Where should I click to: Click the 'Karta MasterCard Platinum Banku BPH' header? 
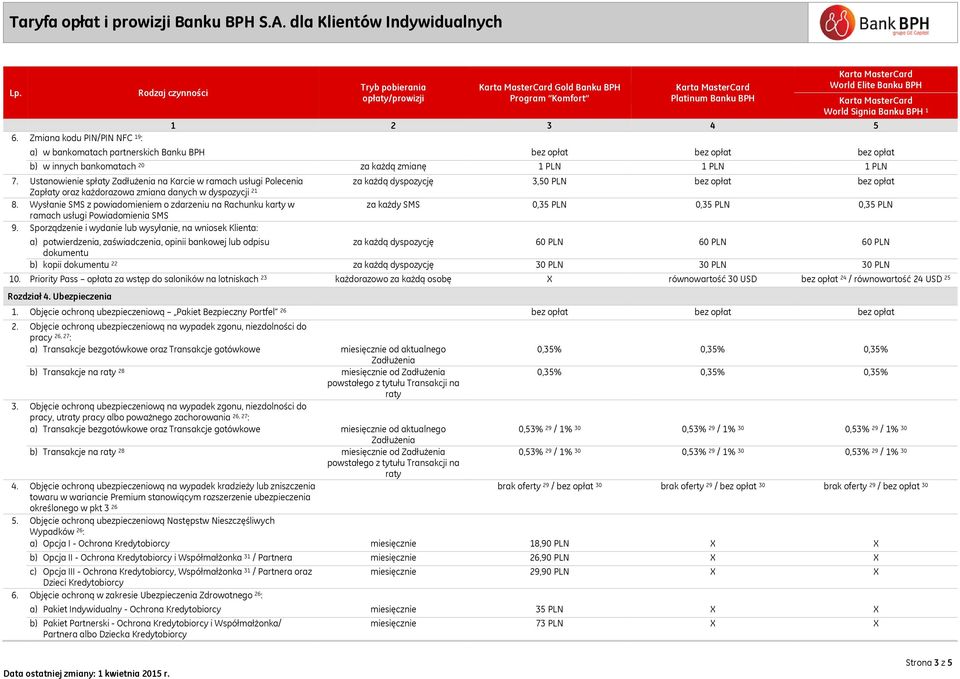(713, 93)
